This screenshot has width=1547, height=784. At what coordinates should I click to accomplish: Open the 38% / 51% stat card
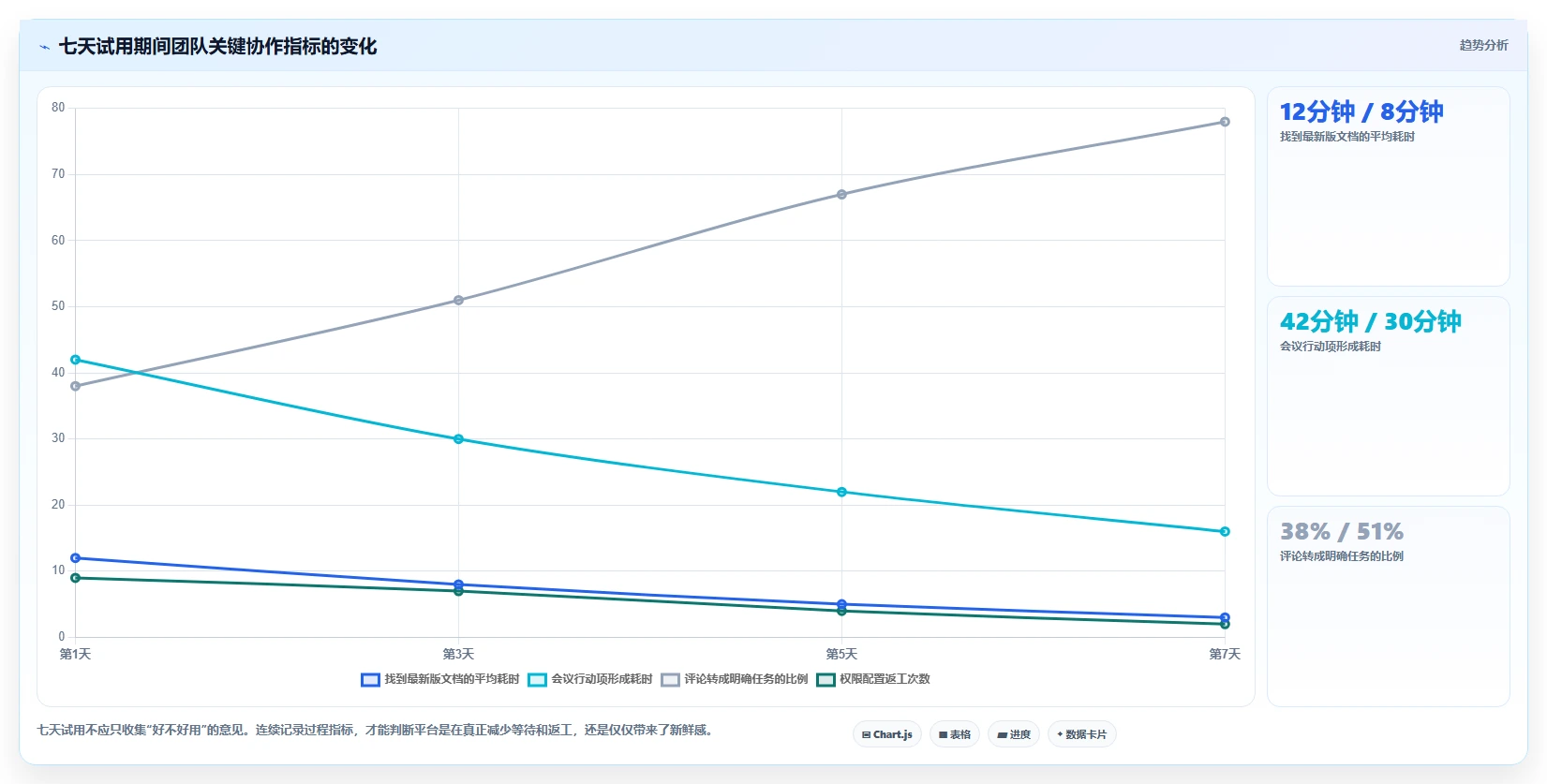click(x=1388, y=606)
